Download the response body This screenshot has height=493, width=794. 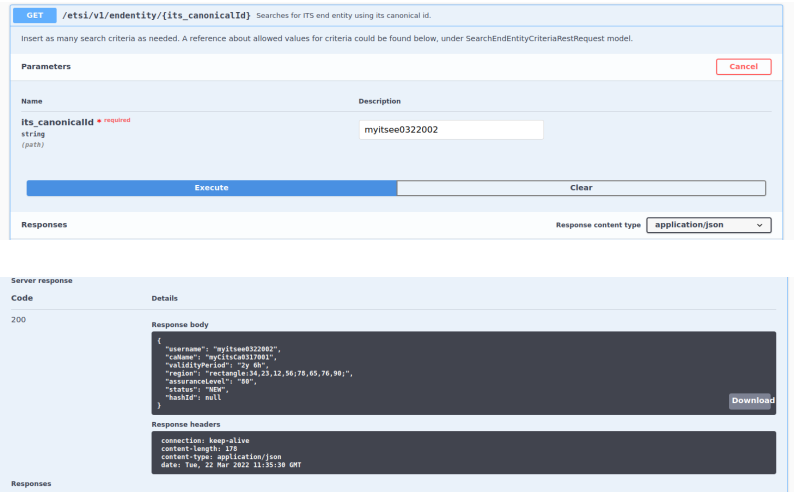[x=751, y=400]
